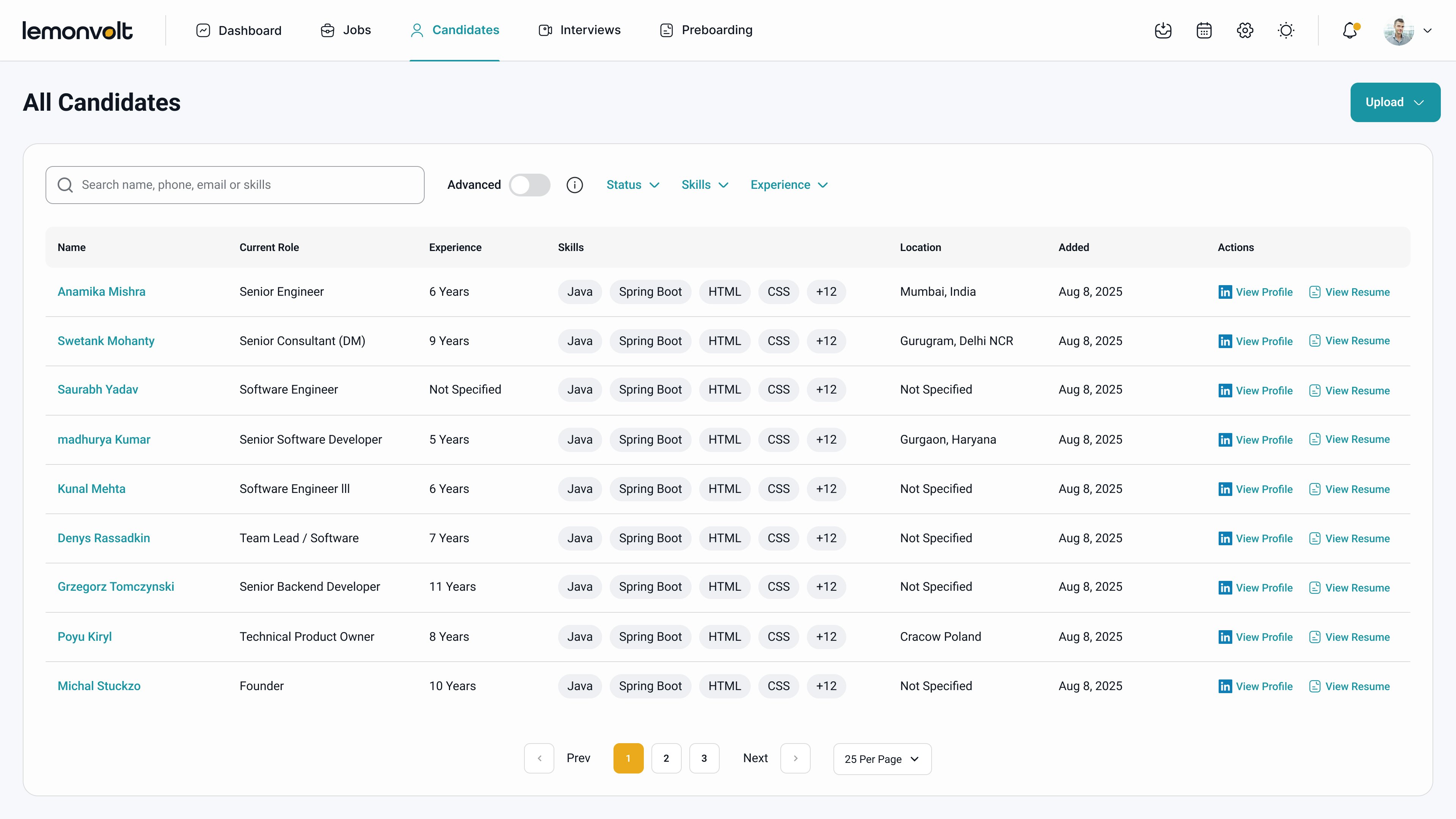The height and width of the screenshot is (819, 1456).
Task: Open notifications via the bell icon
Action: [1350, 30]
